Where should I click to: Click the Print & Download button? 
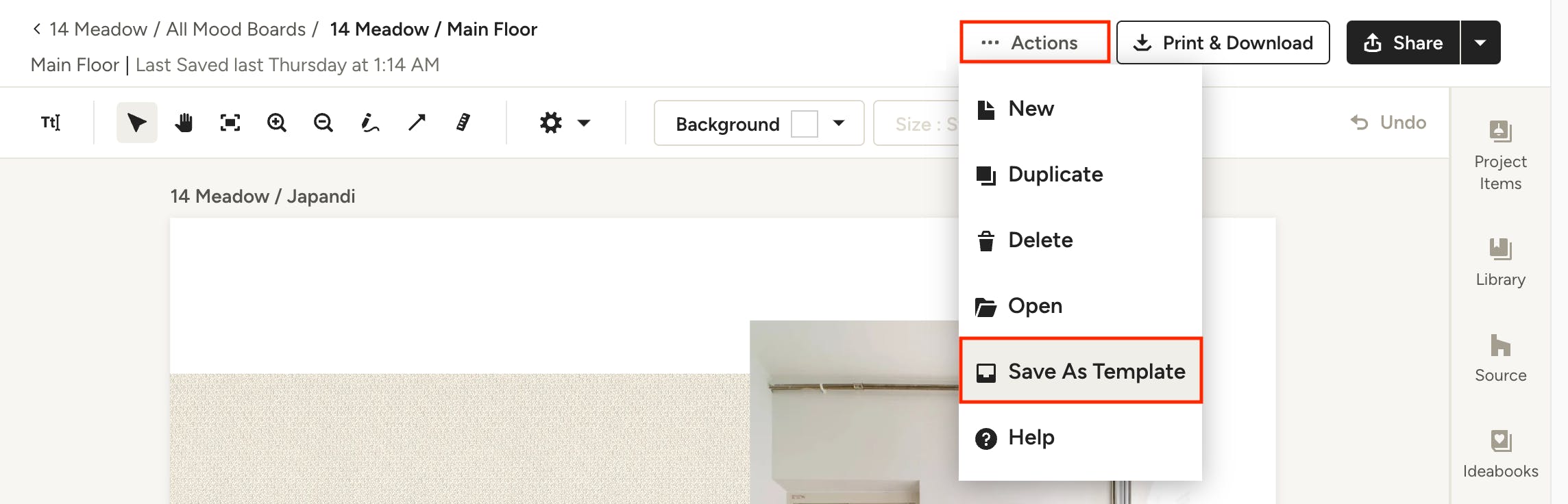(1223, 42)
